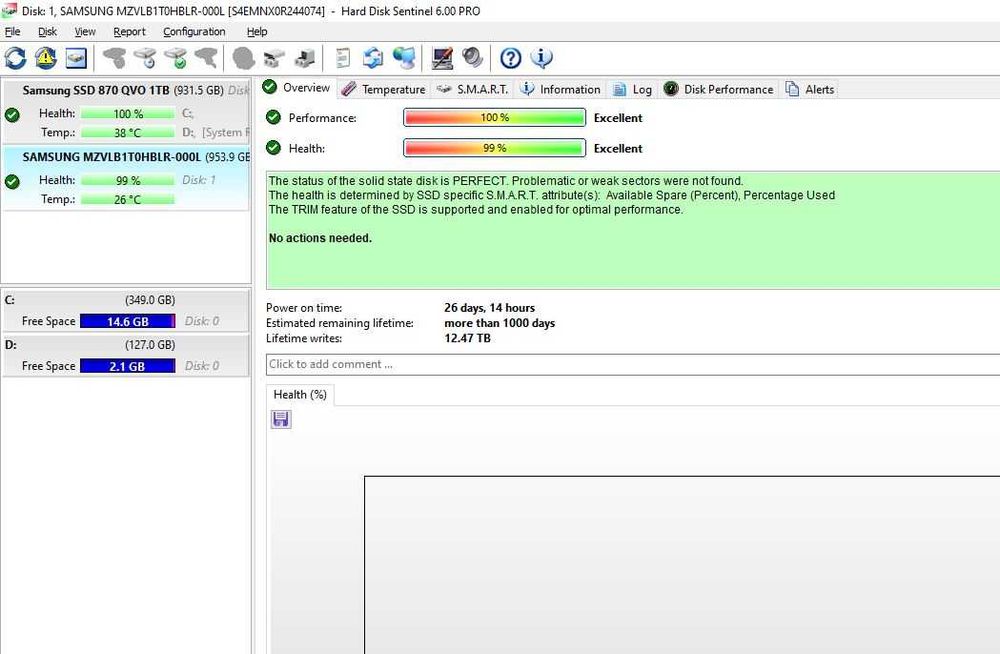
Task: Switch to the Temperature tab
Action: (383, 89)
